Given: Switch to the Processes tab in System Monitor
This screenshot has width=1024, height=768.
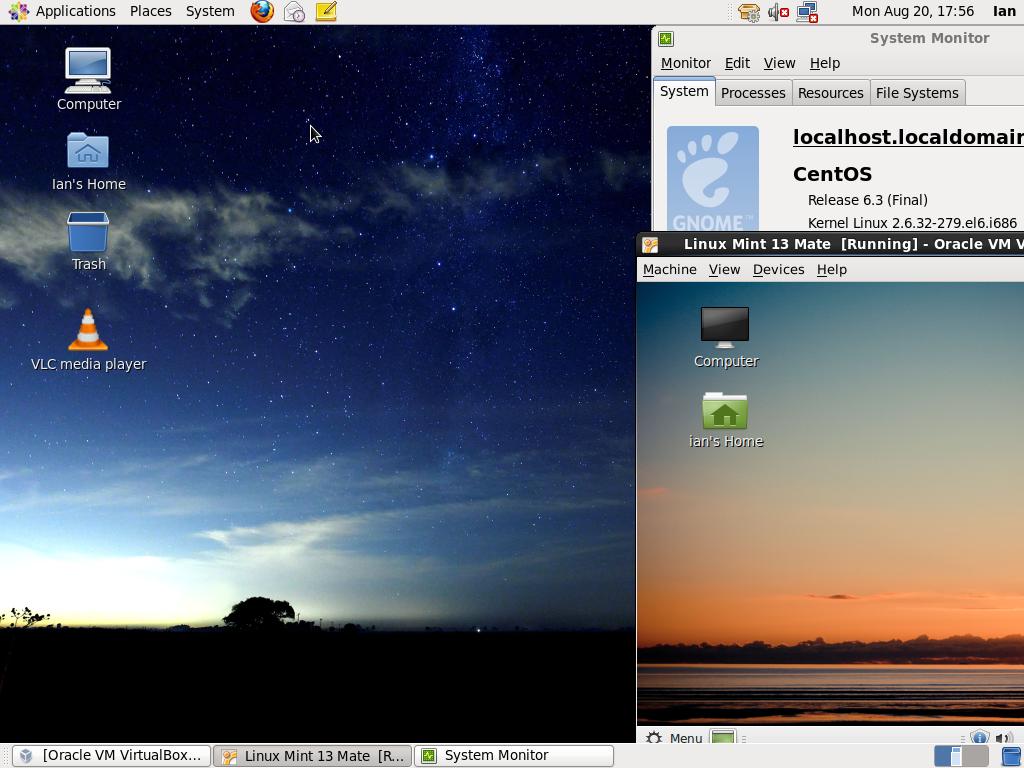Looking at the screenshot, I should 753,92.
